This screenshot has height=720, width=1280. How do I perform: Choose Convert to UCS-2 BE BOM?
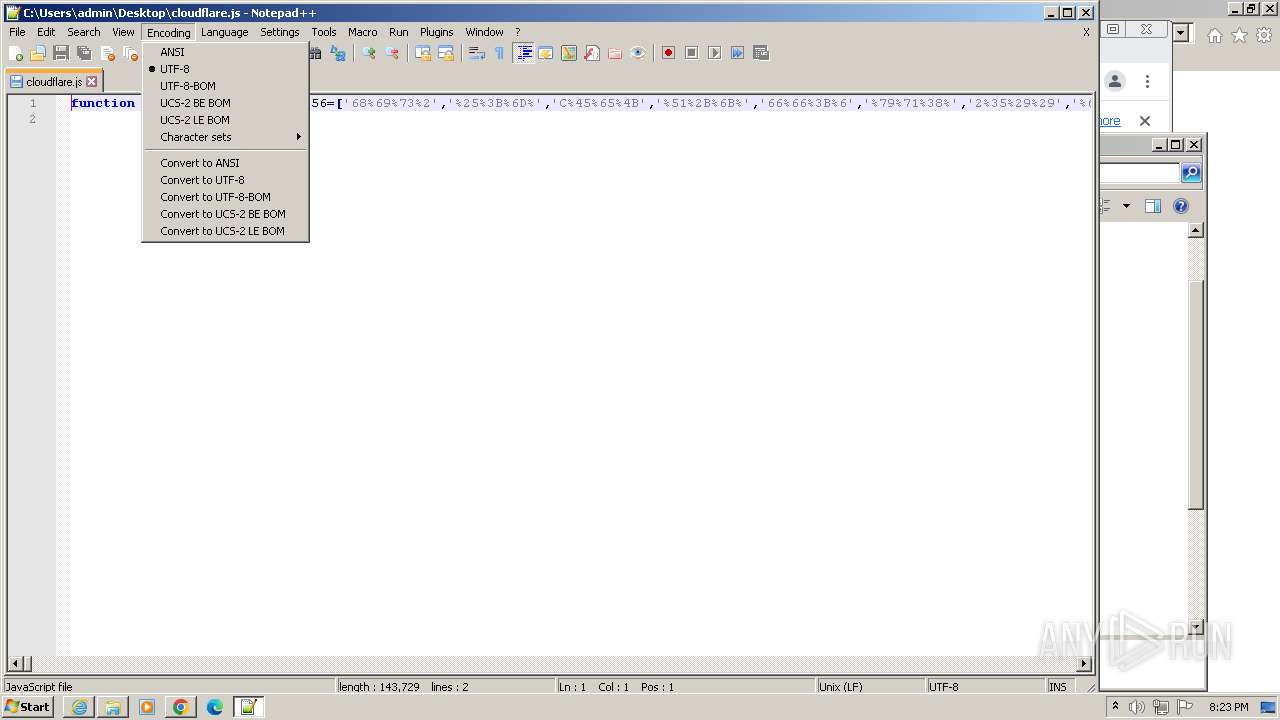point(225,214)
